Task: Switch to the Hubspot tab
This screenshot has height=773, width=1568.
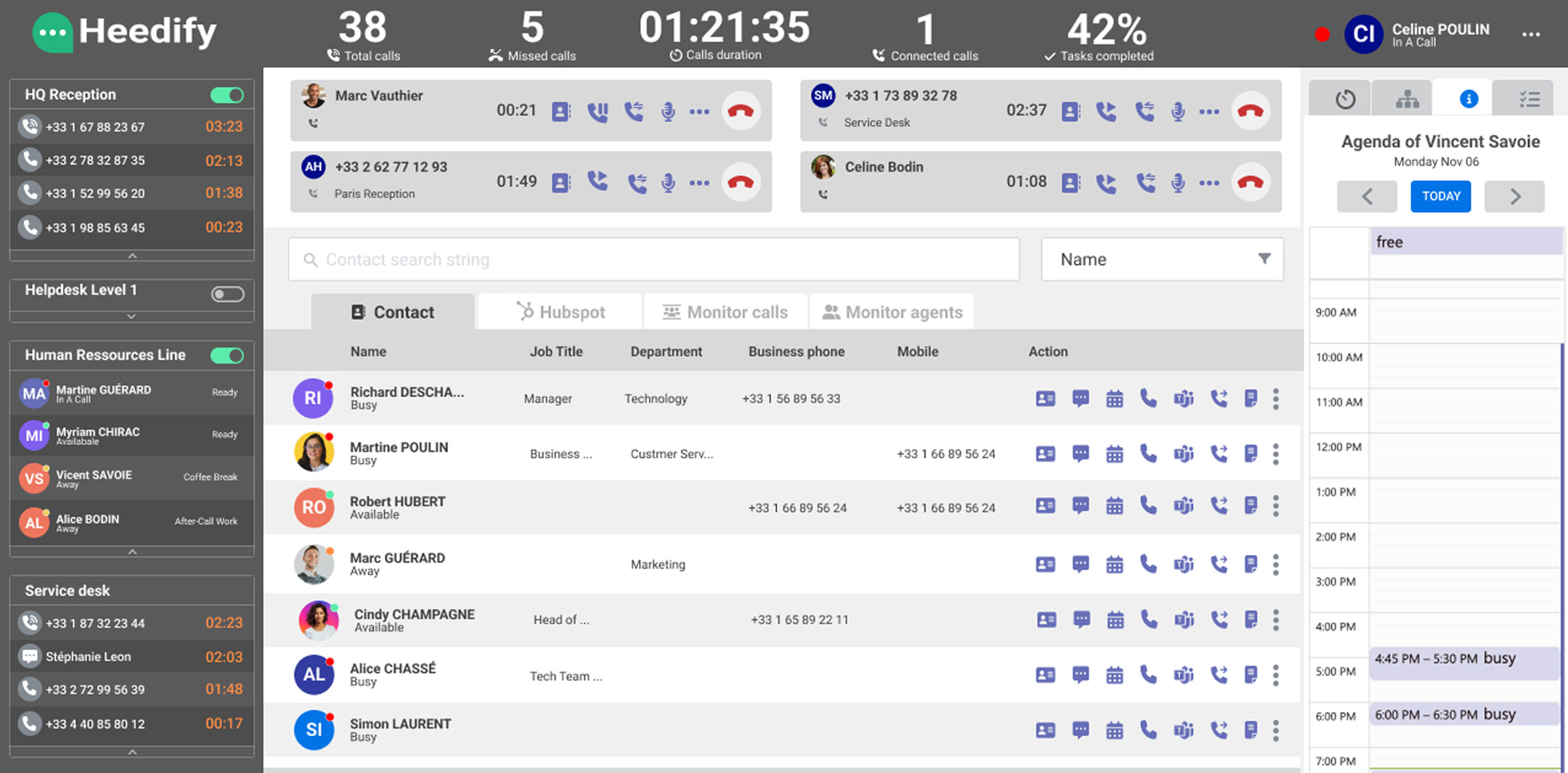Action: pyautogui.click(x=560, y=312)
